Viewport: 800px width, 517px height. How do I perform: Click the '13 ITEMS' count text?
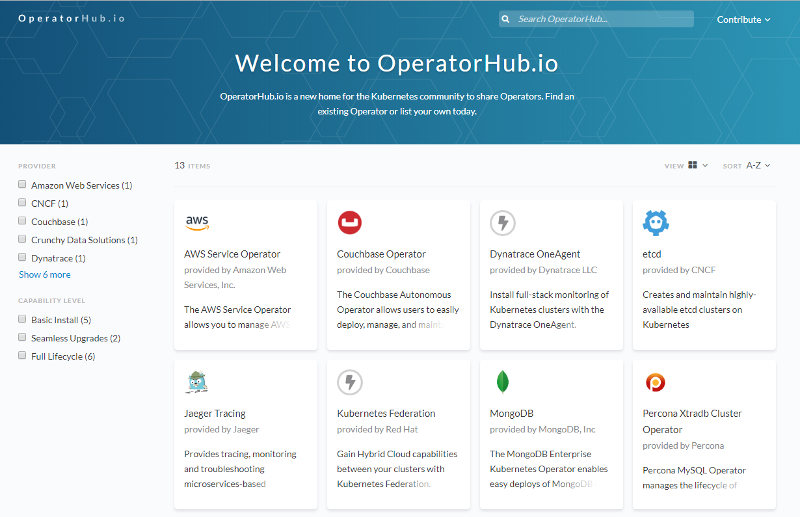[x=192, y=166]
